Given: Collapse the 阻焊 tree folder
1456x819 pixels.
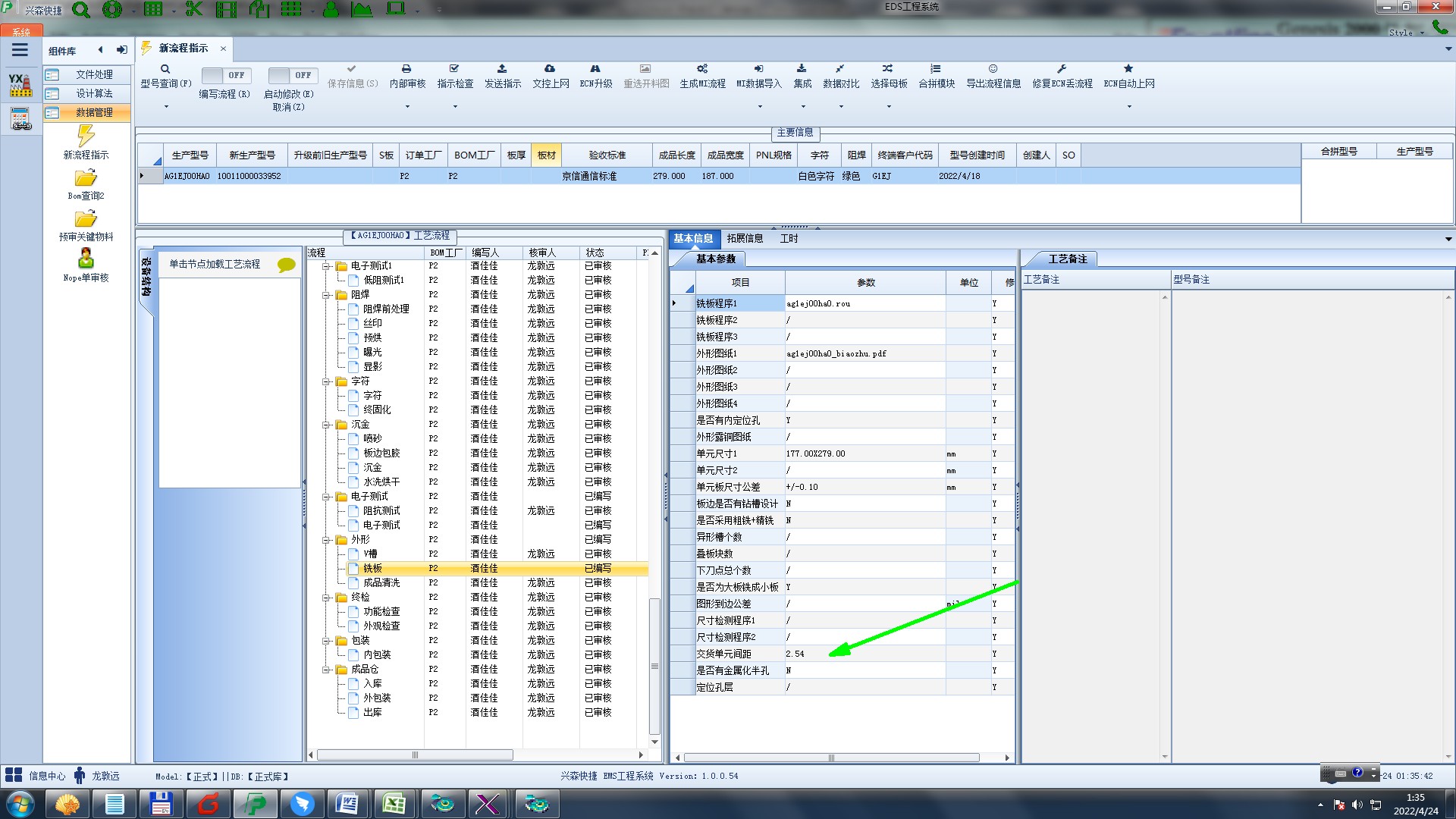Looking at the screenshot, I should point(326,295).
